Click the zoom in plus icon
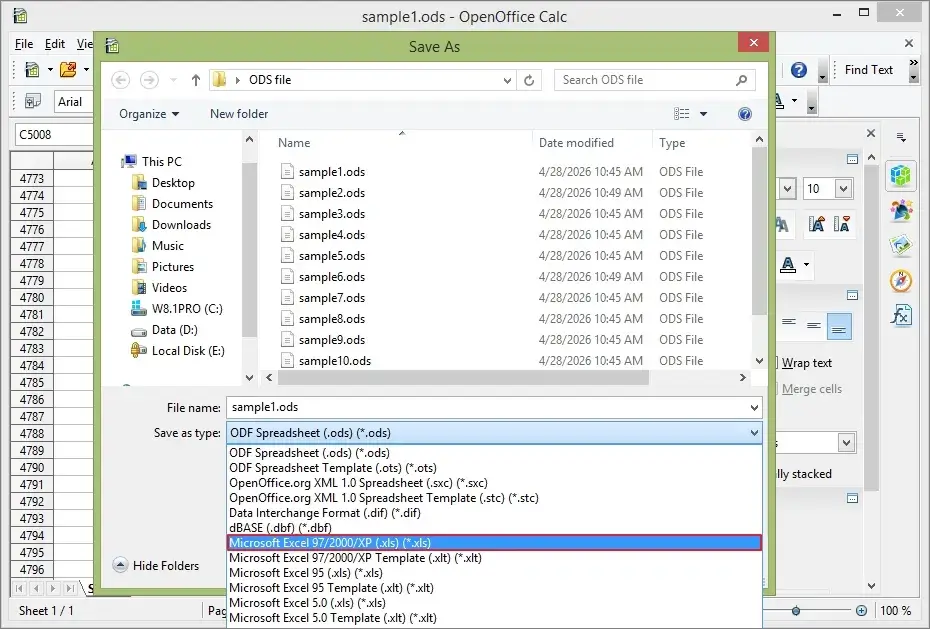 pyautogui.click(x=861, y=611)
